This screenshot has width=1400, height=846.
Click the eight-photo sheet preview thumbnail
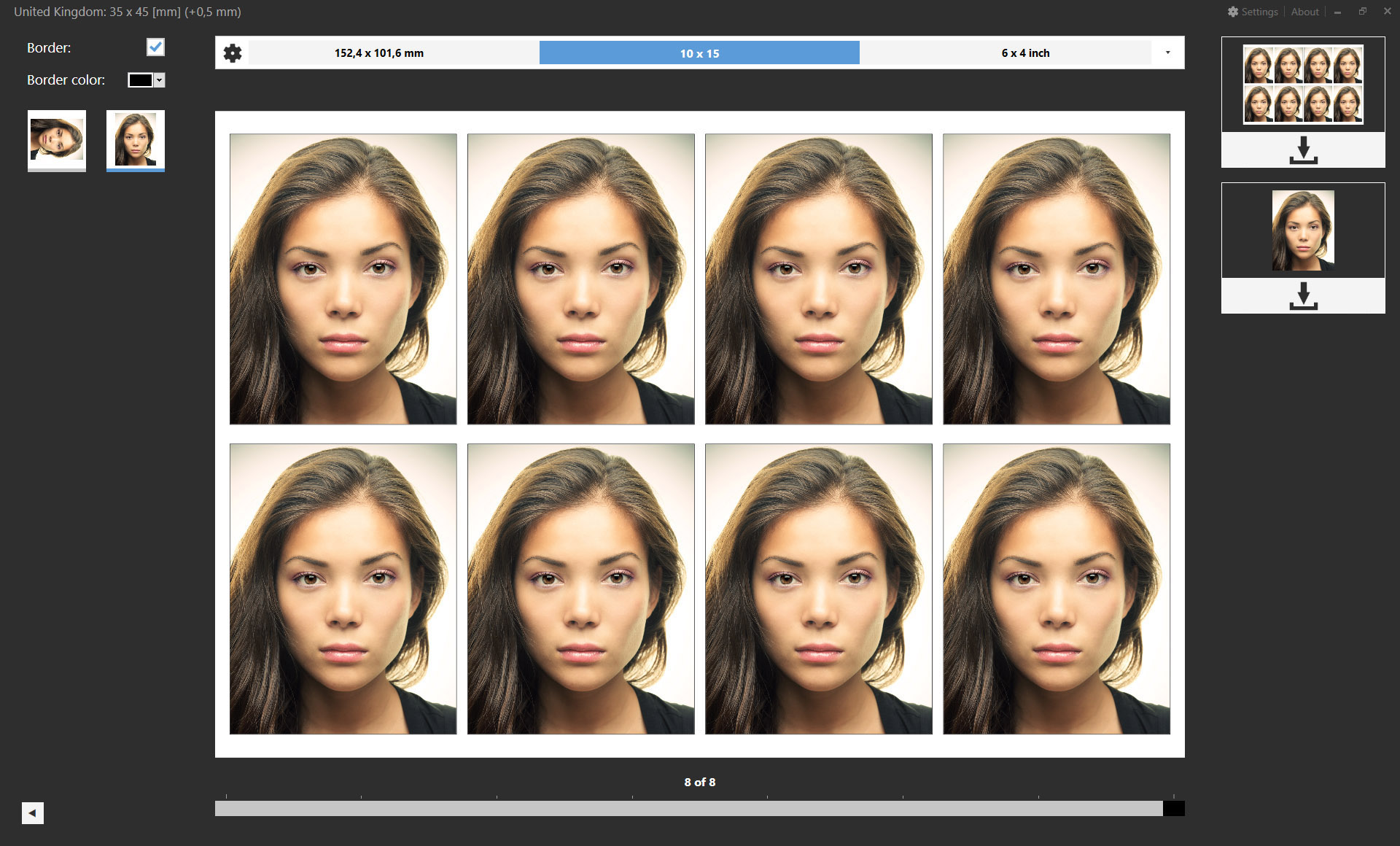(x=1303, y=85)
